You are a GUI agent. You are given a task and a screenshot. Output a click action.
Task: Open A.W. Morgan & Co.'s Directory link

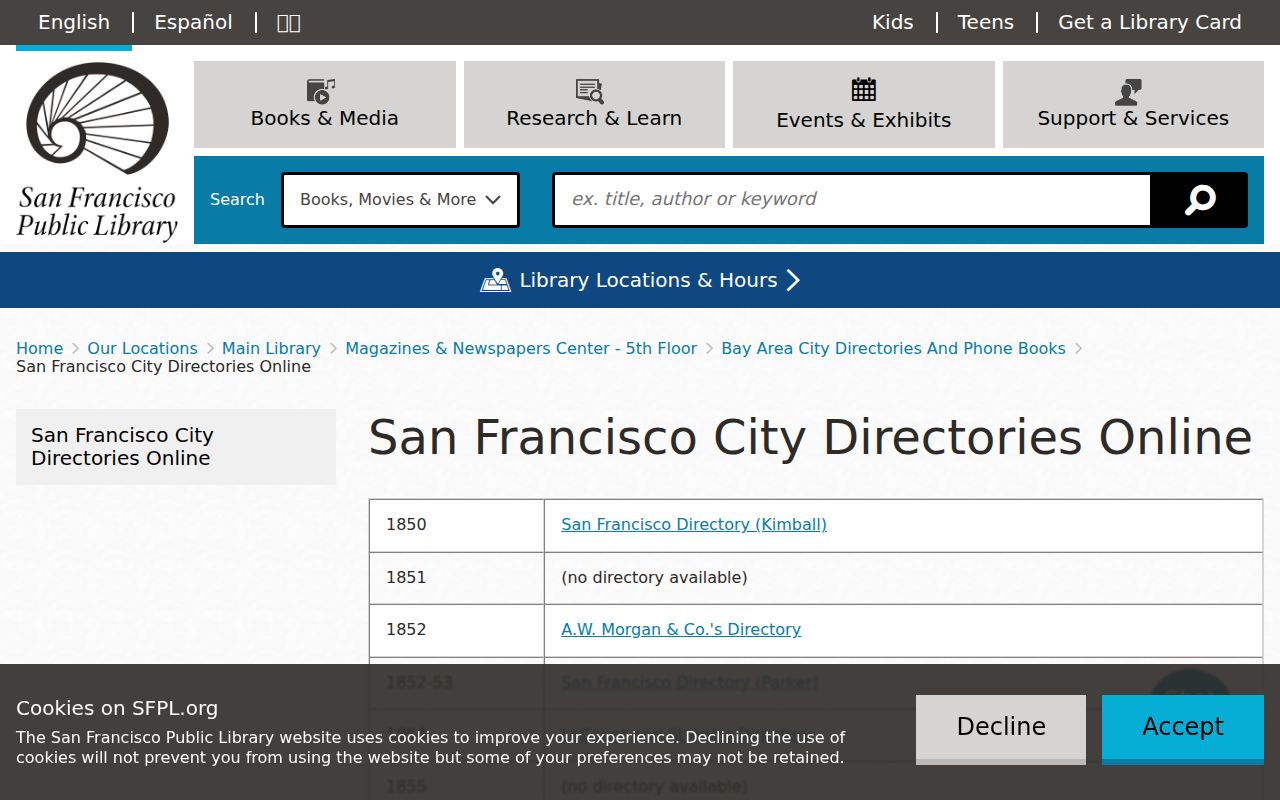681,629
